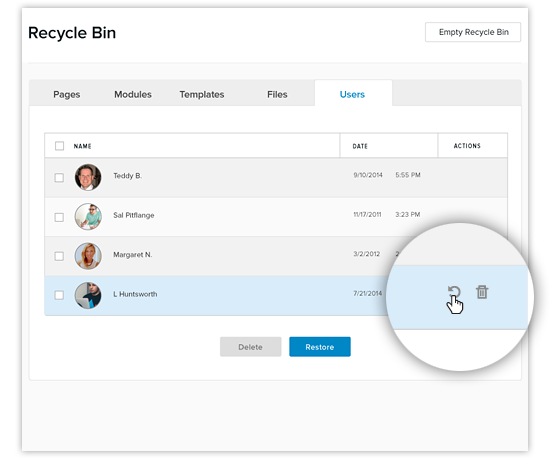Tick the select-all checkbox beside NAME
Viewport: 550px width, 460px height.
[59, 146]
